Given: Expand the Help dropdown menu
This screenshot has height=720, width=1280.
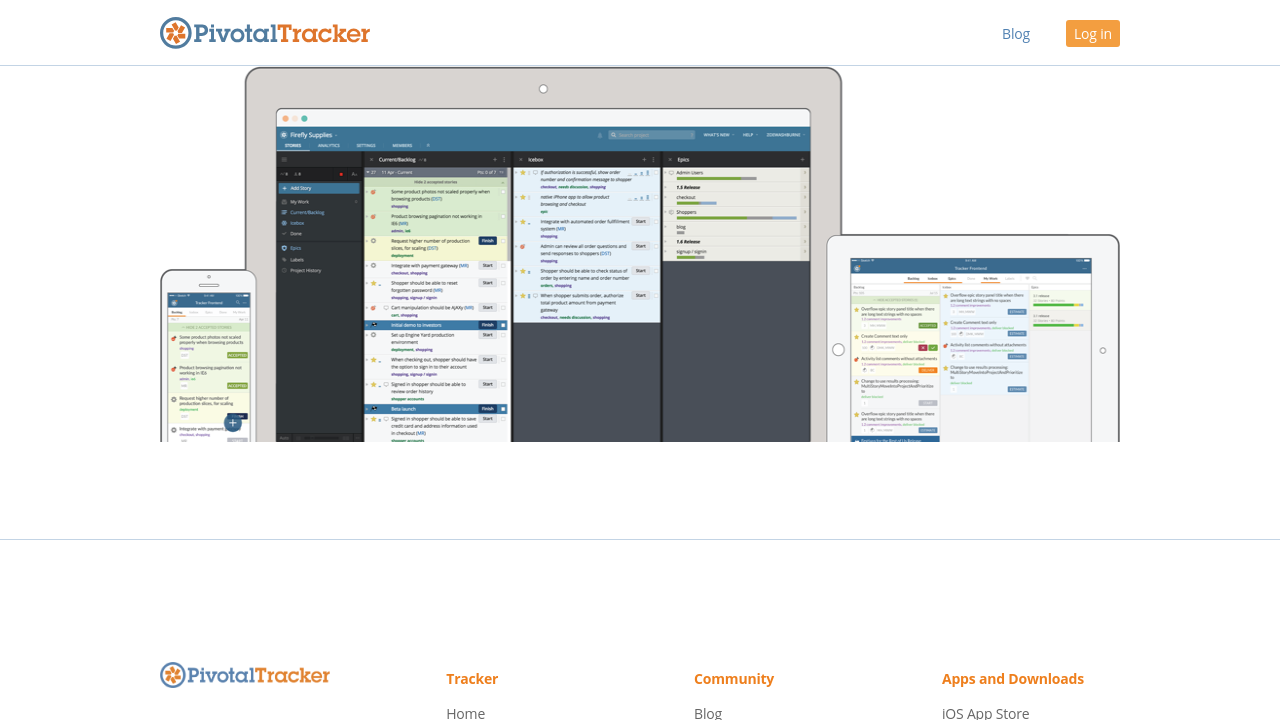Looking at the screenshot, I should (x=749, y=134).
